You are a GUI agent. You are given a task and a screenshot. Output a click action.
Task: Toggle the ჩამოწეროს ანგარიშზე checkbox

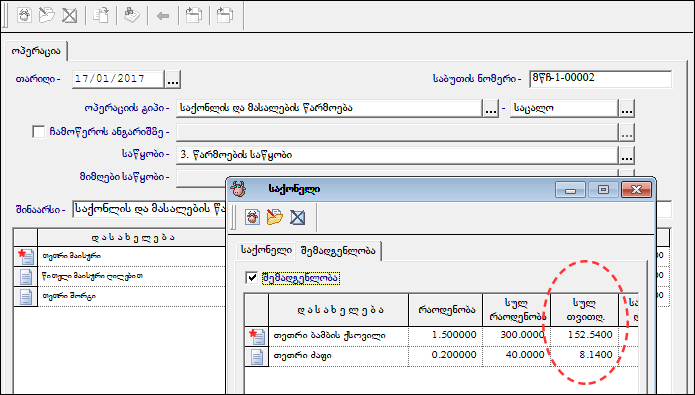(x=39, y=132)
